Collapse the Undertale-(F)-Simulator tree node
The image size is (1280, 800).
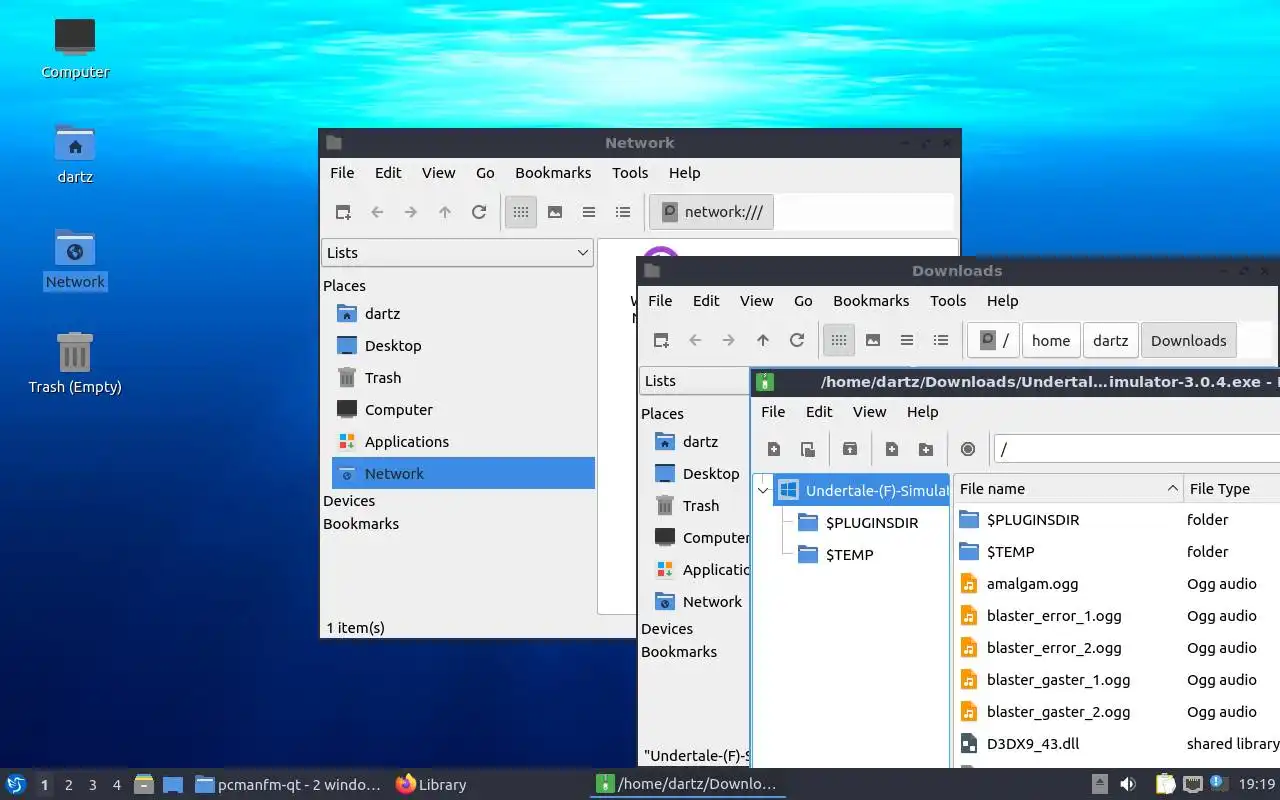tap(763, 490)
